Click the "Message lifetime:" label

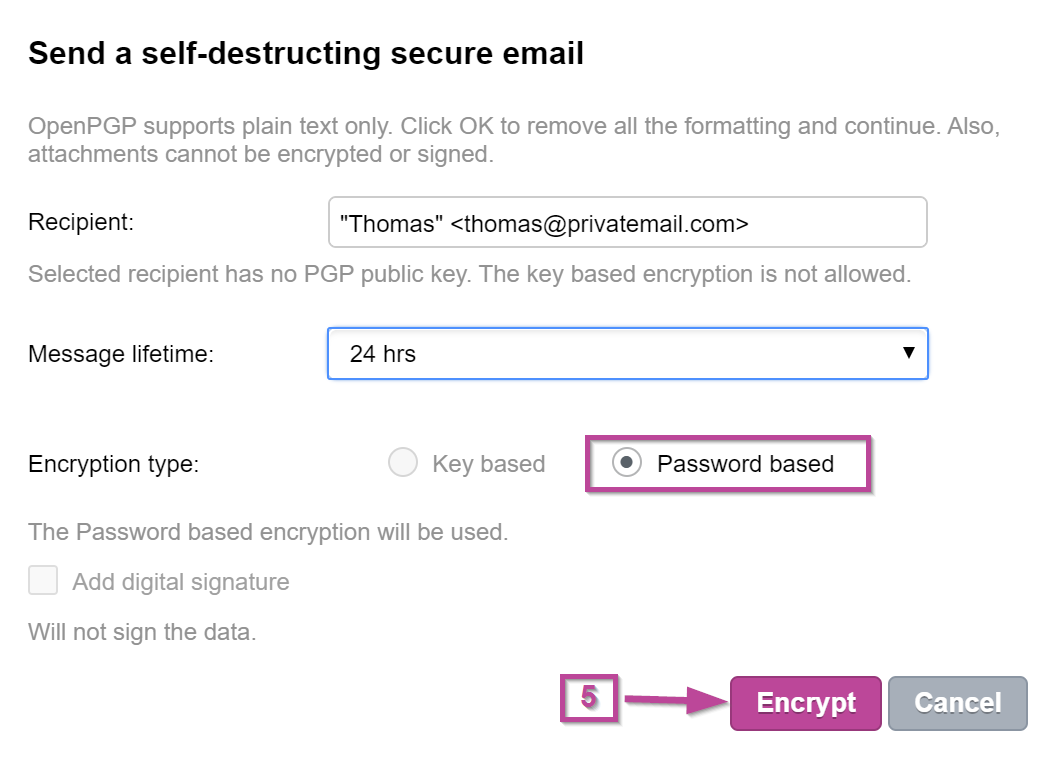tap(121, 353)
